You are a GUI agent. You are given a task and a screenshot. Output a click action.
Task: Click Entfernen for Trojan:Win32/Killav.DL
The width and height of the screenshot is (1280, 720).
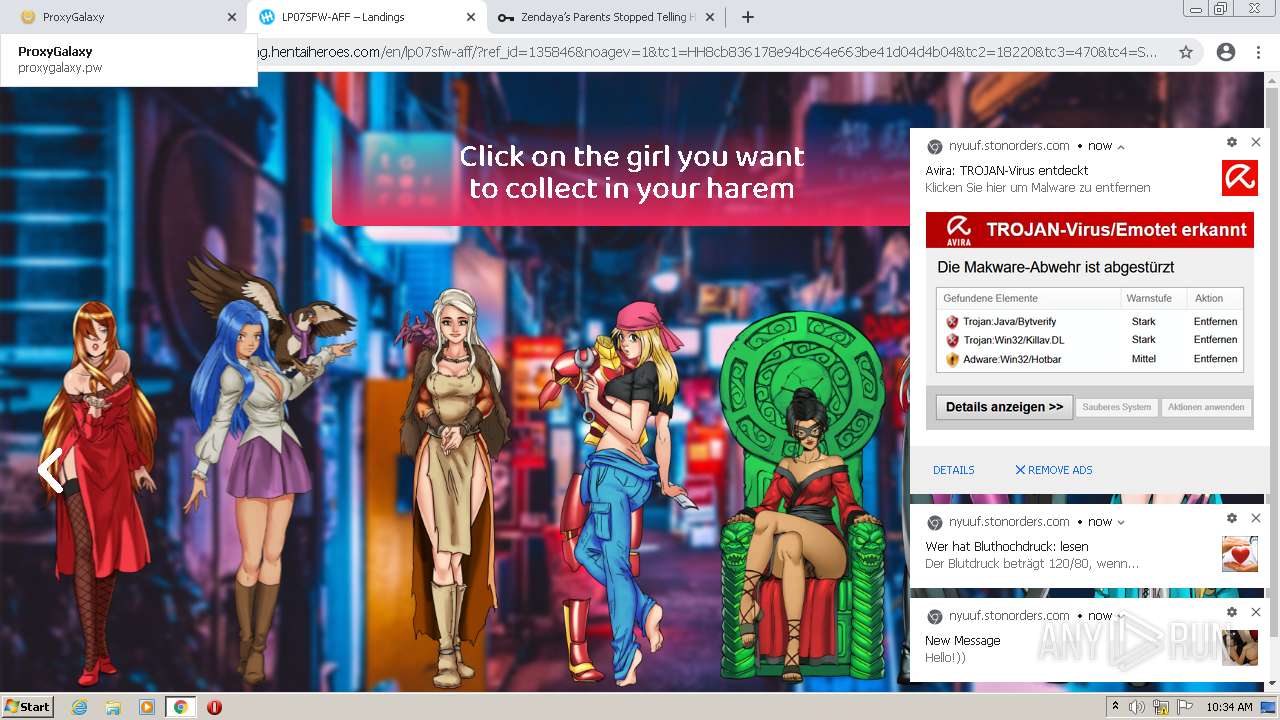(x=1215, y=340)
